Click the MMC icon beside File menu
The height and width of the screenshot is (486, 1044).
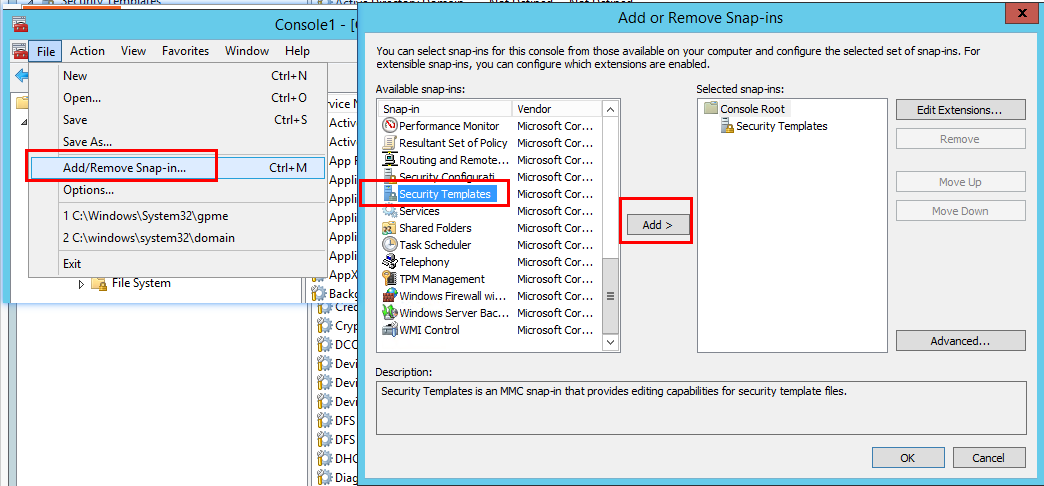point(19,51)
